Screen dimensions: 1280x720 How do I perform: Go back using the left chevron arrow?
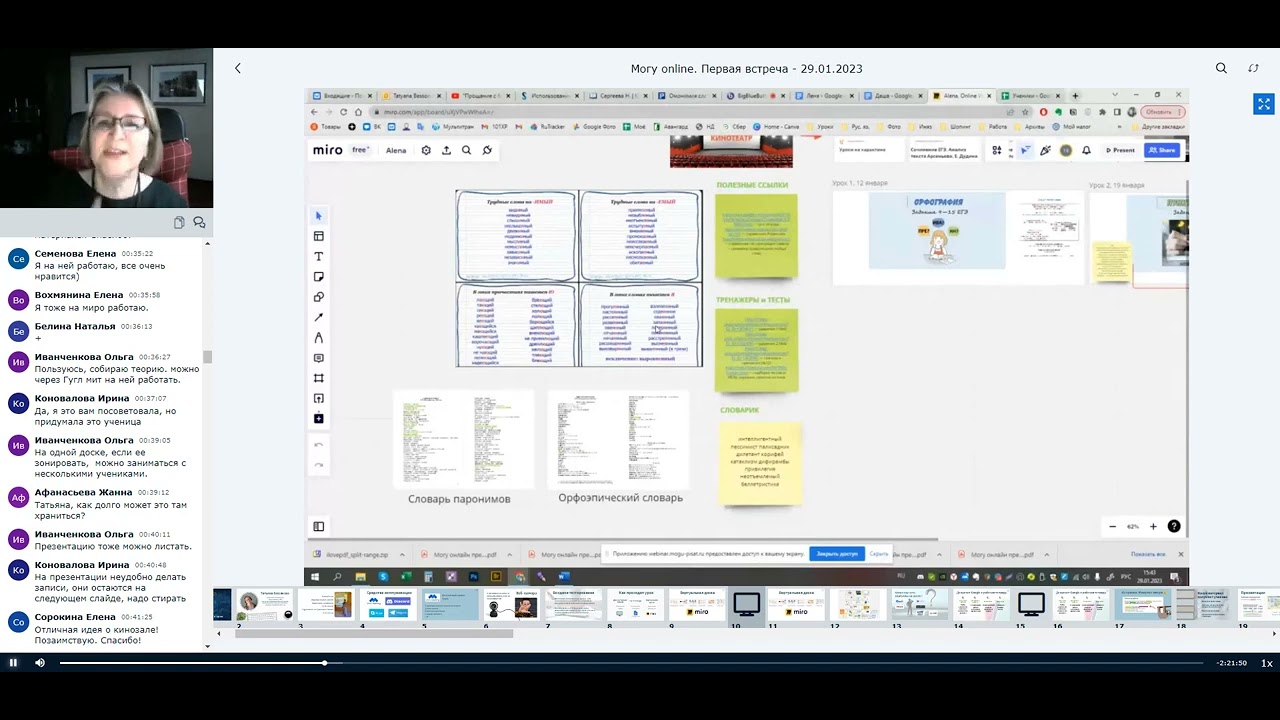click(x=238, y=68)
